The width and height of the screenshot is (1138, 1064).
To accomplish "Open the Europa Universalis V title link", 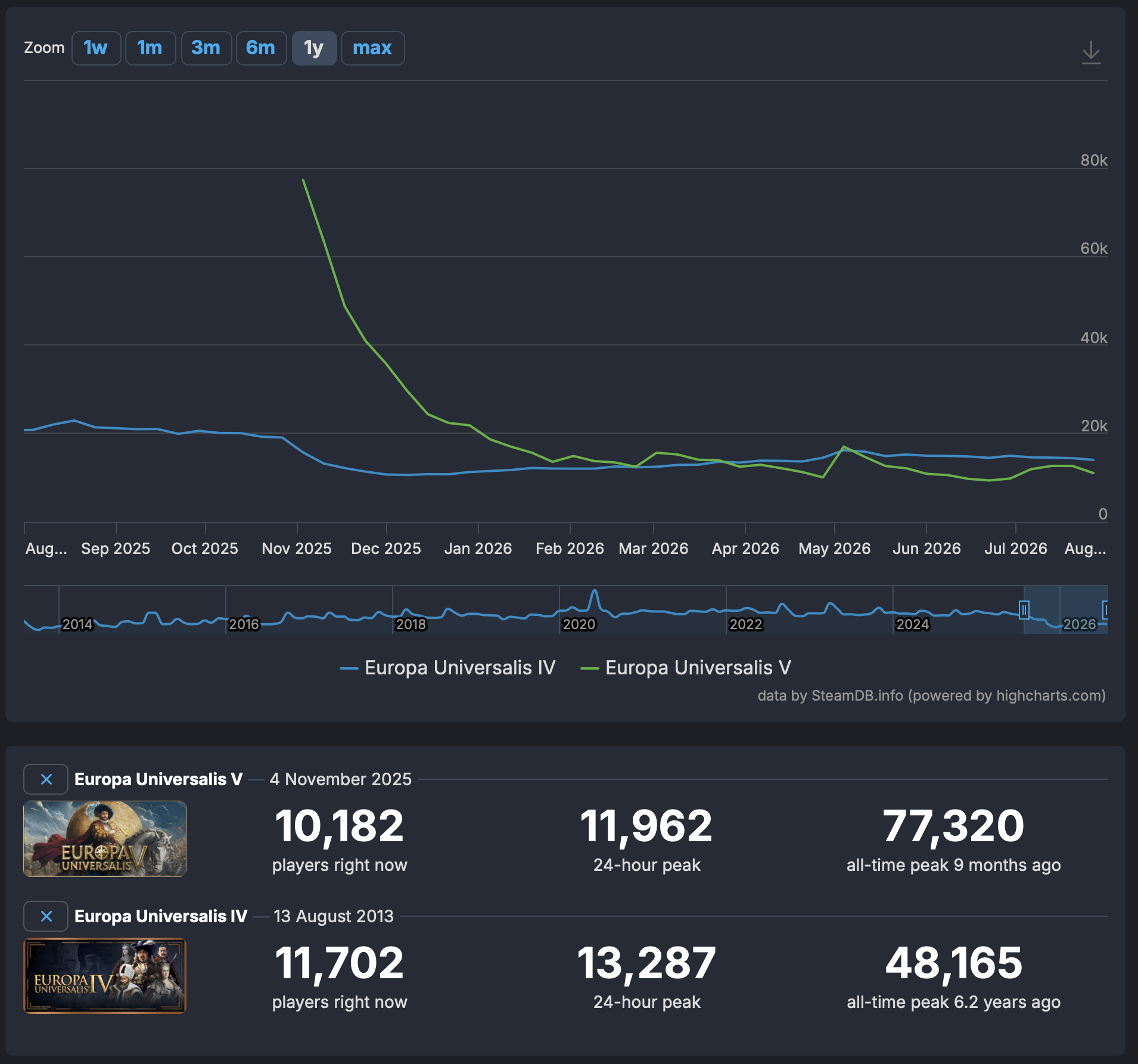I will point(158,779).
